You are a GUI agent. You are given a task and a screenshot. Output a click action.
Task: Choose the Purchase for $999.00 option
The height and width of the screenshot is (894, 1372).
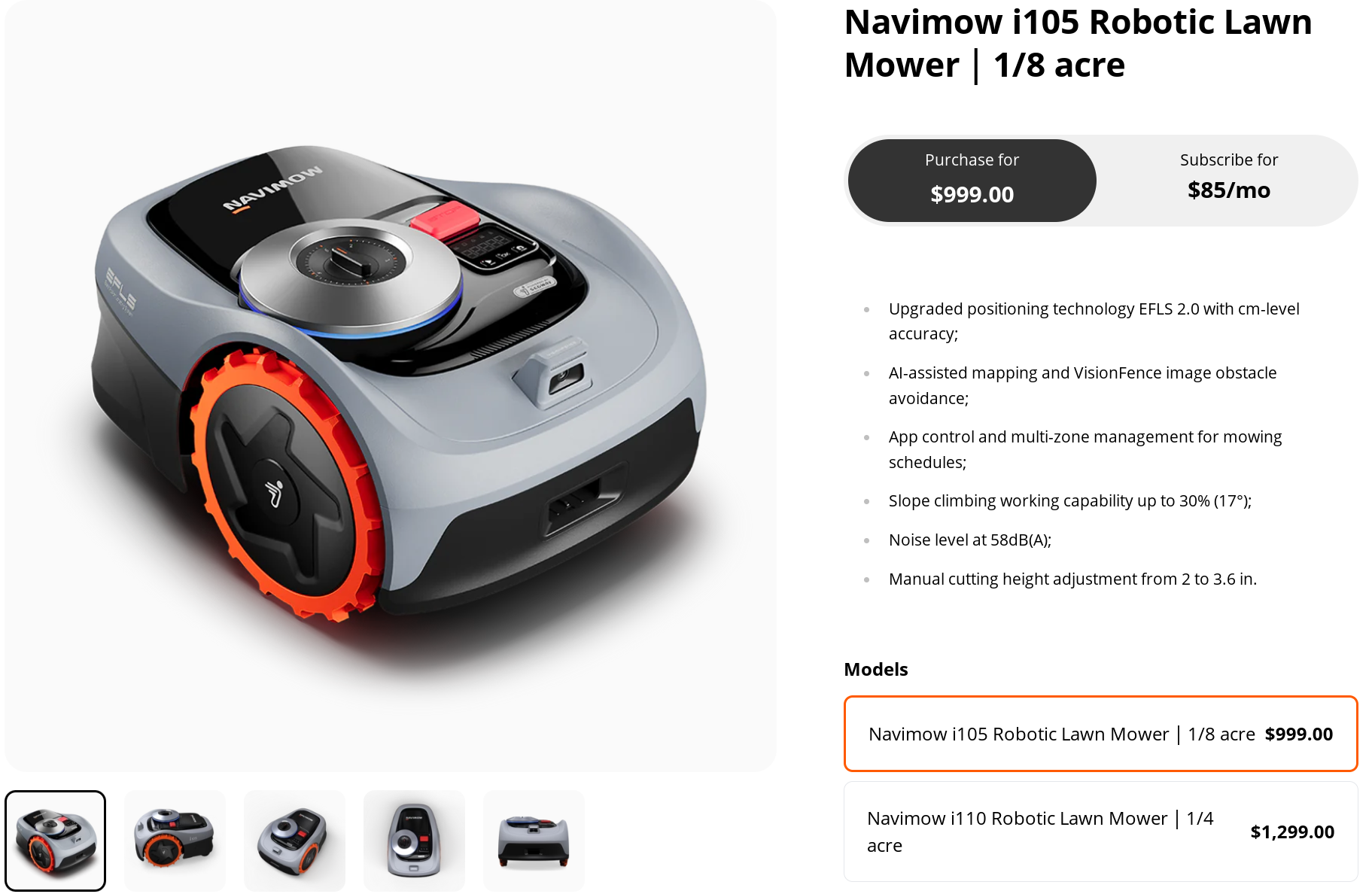[972, 181]
